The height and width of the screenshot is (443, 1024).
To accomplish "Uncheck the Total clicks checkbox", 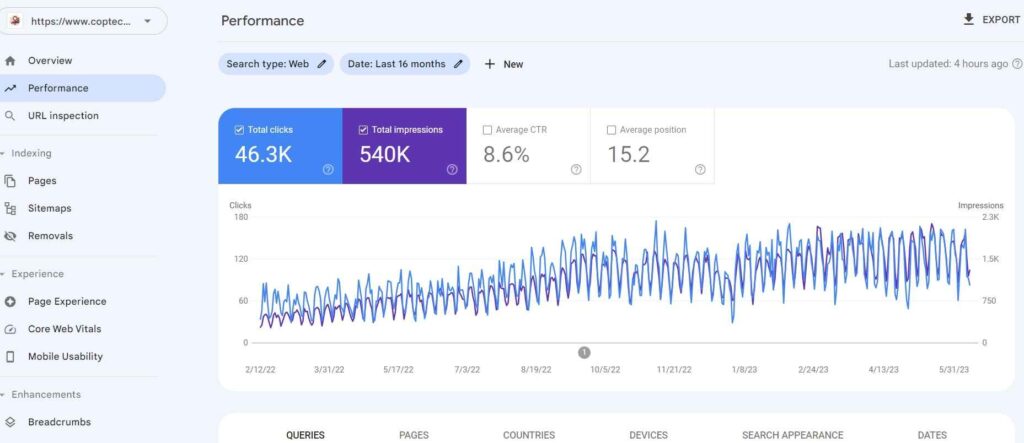I will (x=239, y=130).
